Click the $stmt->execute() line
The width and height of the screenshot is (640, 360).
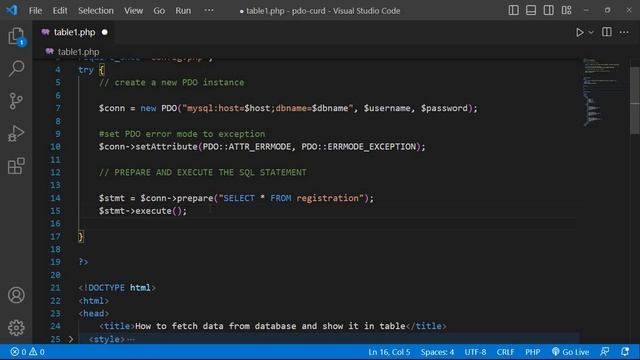(143, 211)
